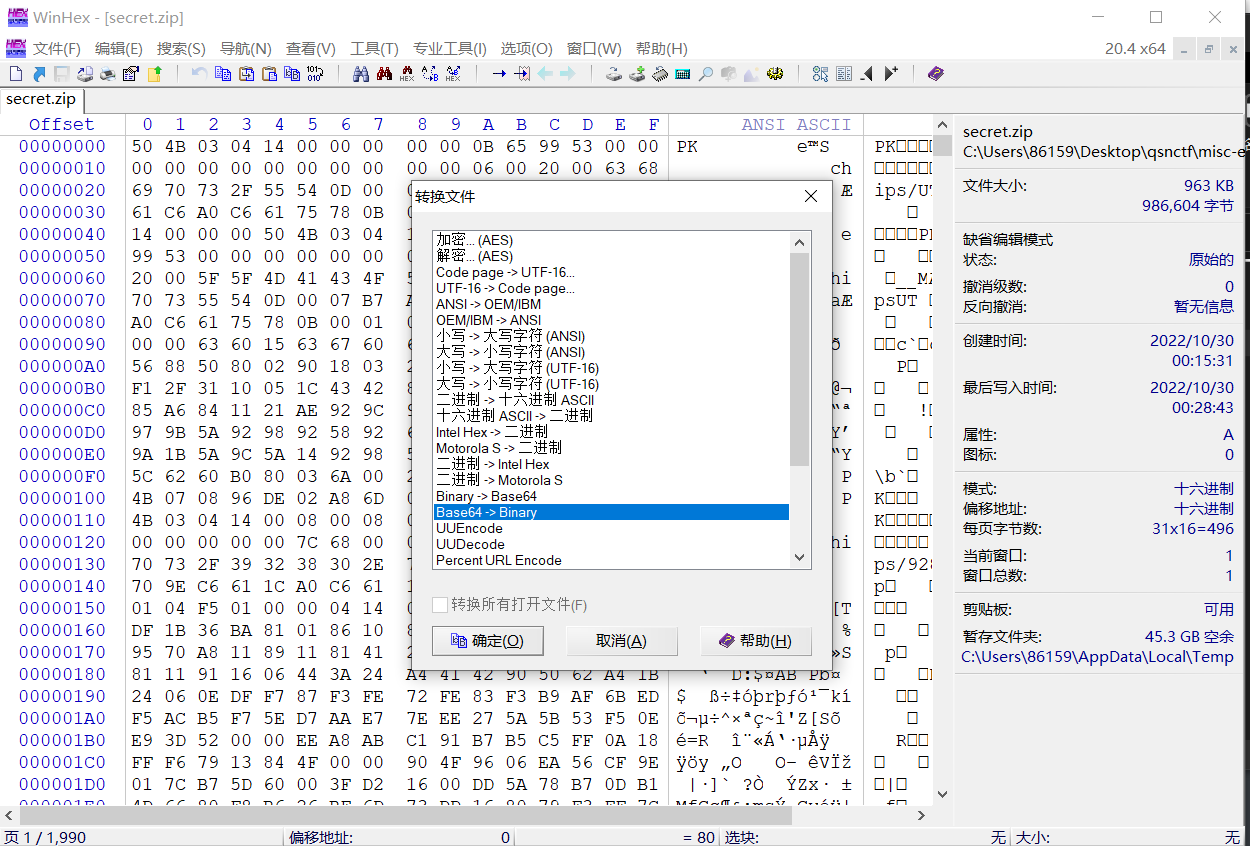Image resolution: width=1250 pixels, height=846 pixels.
Task: Confirm conversion with the 确定(O) button
Action: (487, 640)
